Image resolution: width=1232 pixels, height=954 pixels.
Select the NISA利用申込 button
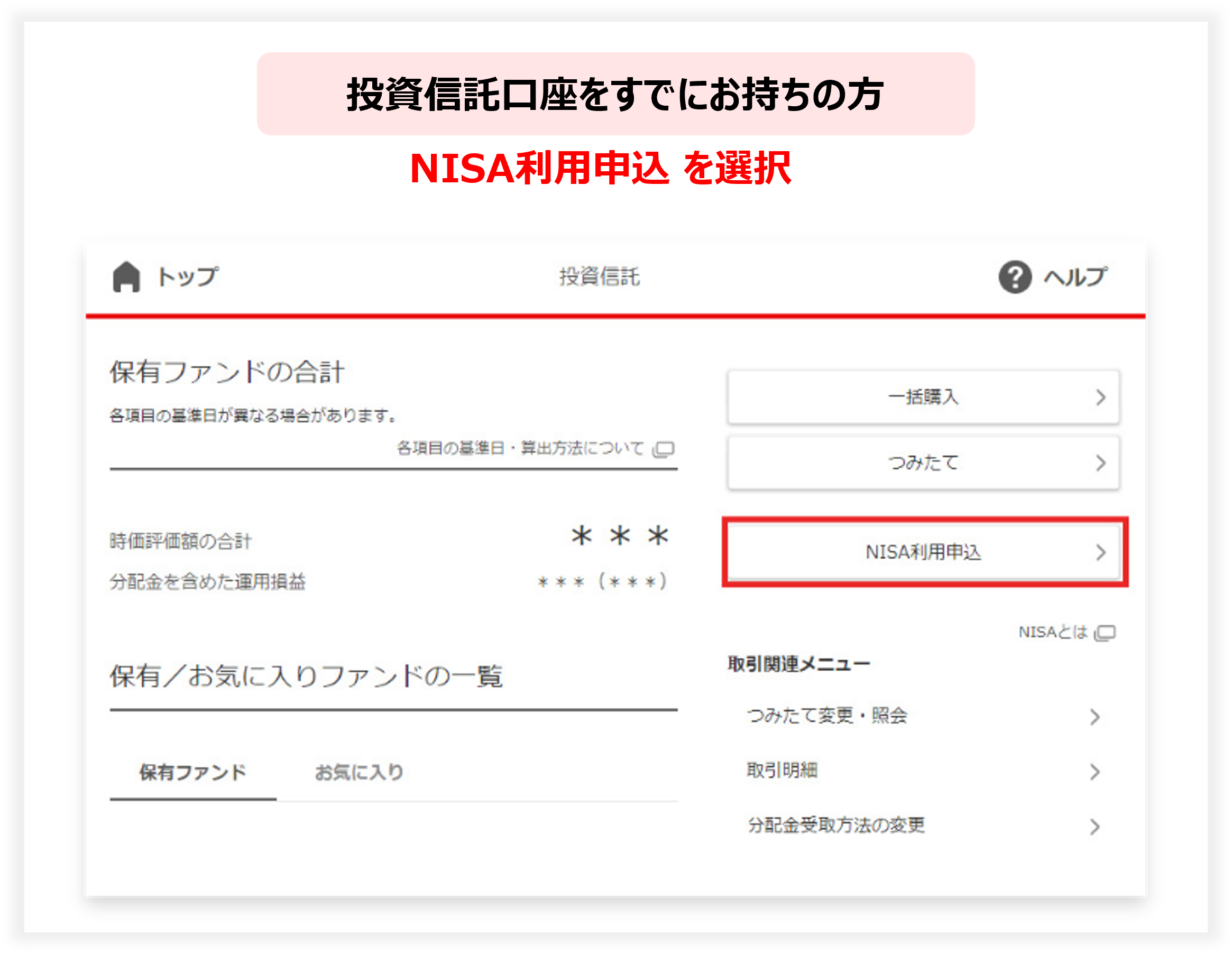click(x=923, y=552)
